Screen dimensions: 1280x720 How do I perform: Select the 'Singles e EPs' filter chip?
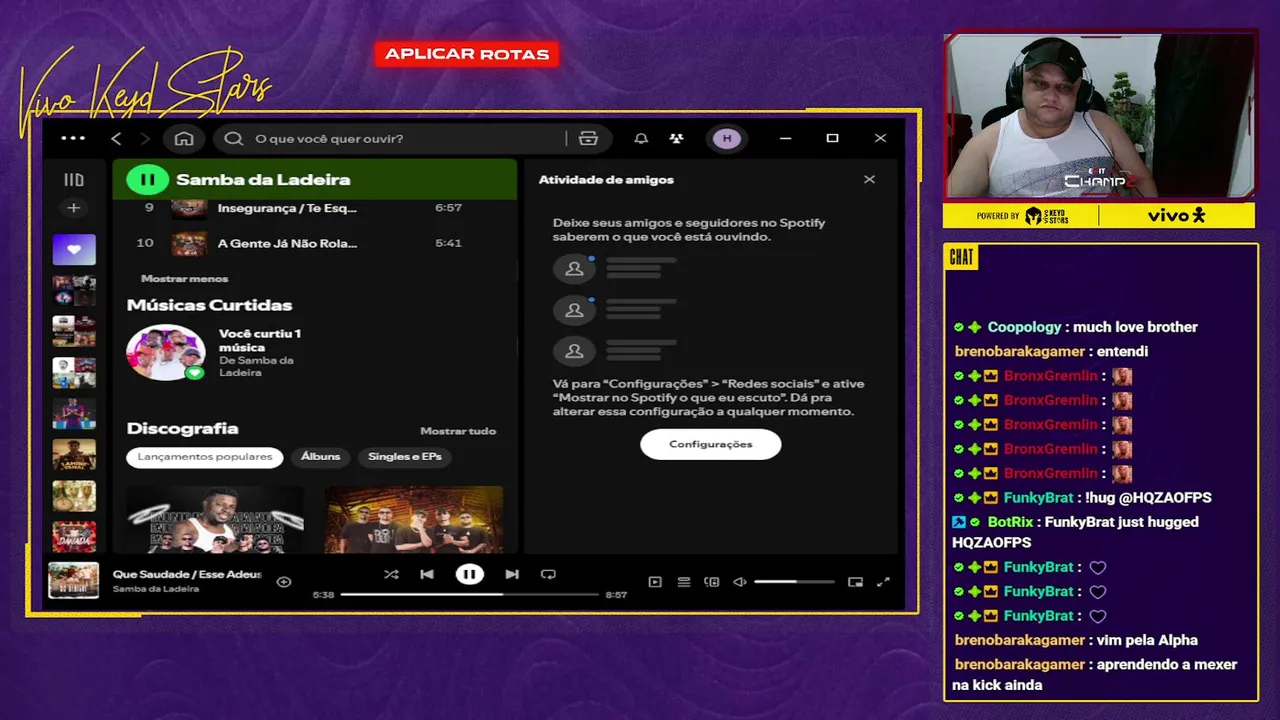pyautogui.click(x=405, y=457)
